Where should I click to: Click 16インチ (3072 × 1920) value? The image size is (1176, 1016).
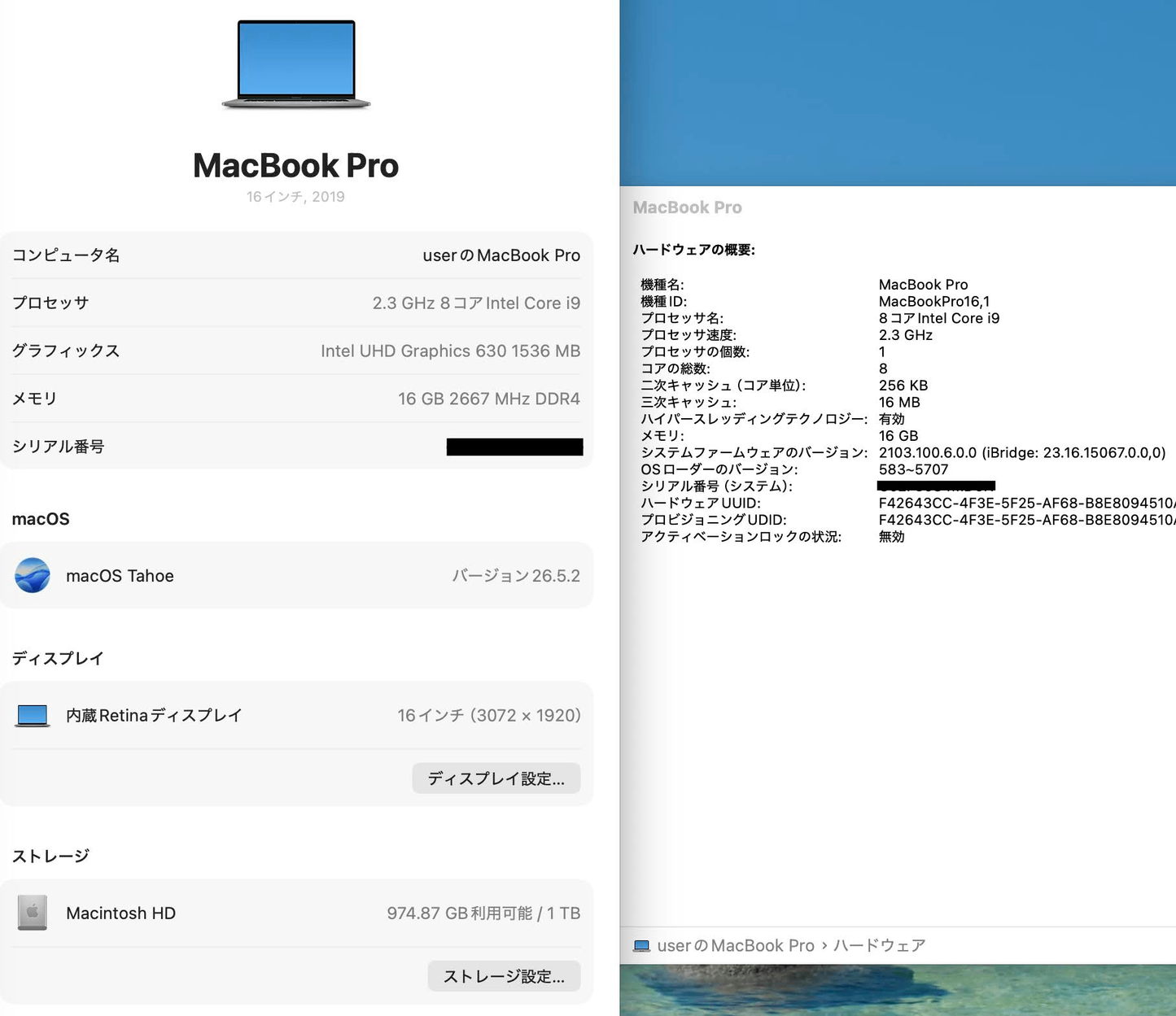(489, 715)
